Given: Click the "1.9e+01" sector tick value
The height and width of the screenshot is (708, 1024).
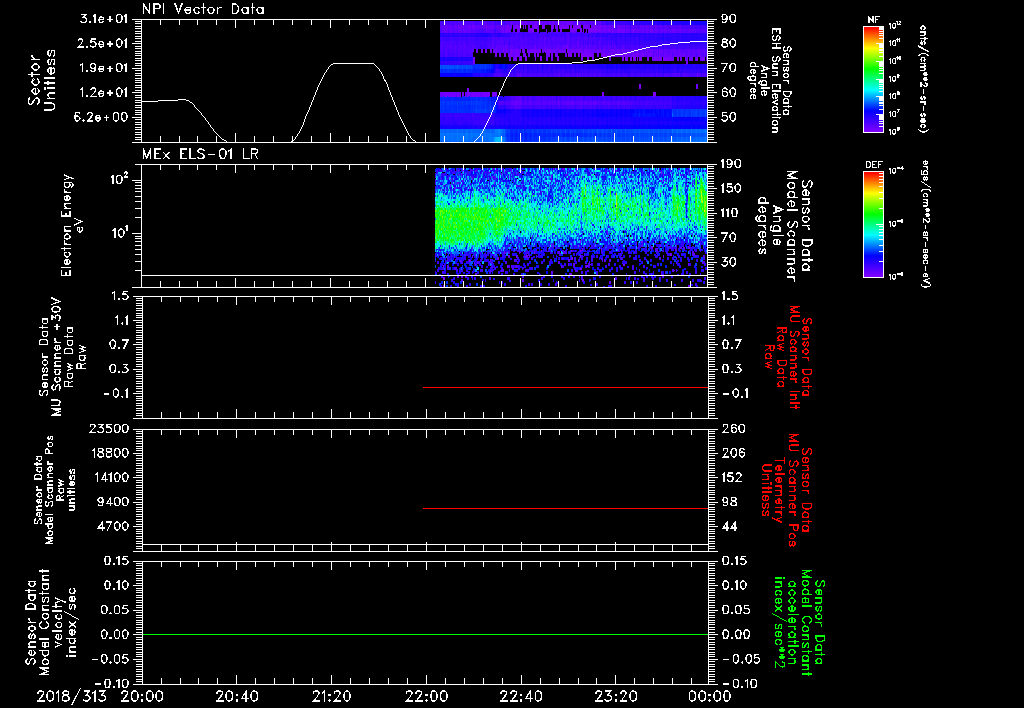Looking at the screenshot, I should [x=104, y=68].
